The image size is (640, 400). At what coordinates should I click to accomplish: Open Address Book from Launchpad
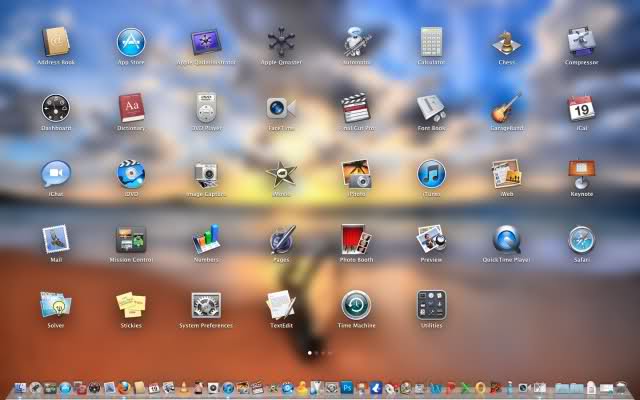click(56, 42)
